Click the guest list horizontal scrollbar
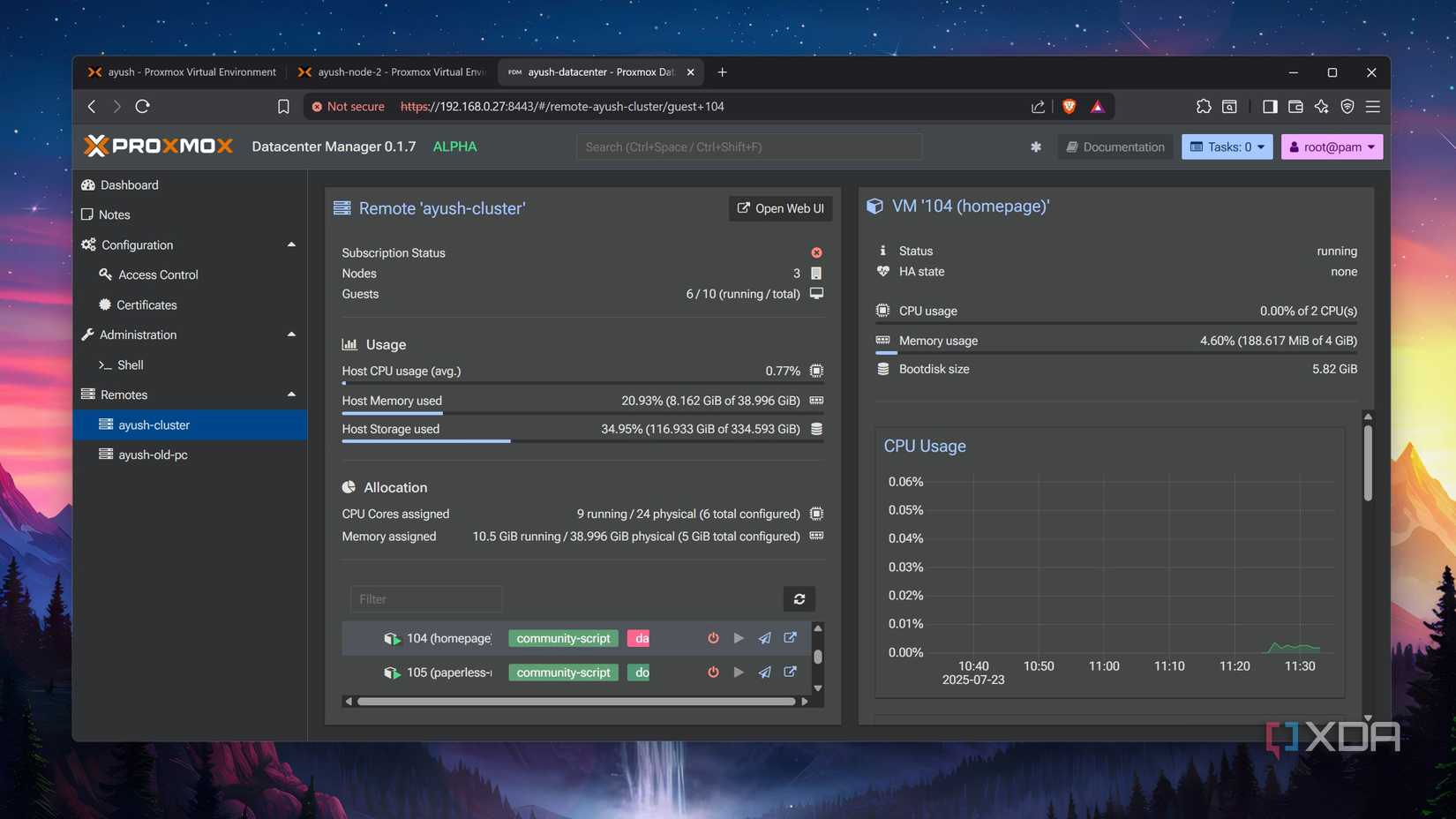The width and height of the screenshot is (1456, 819). [575, 702]
